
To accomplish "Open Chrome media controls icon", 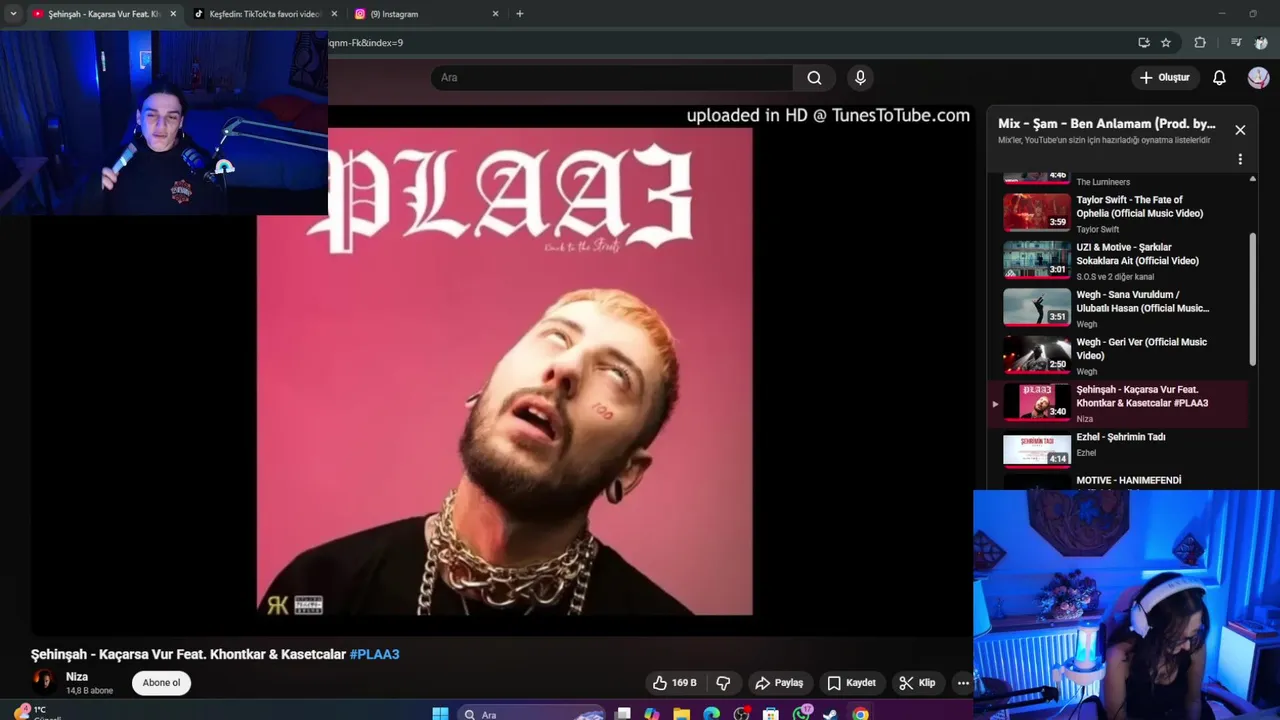I will [1236, 43].
